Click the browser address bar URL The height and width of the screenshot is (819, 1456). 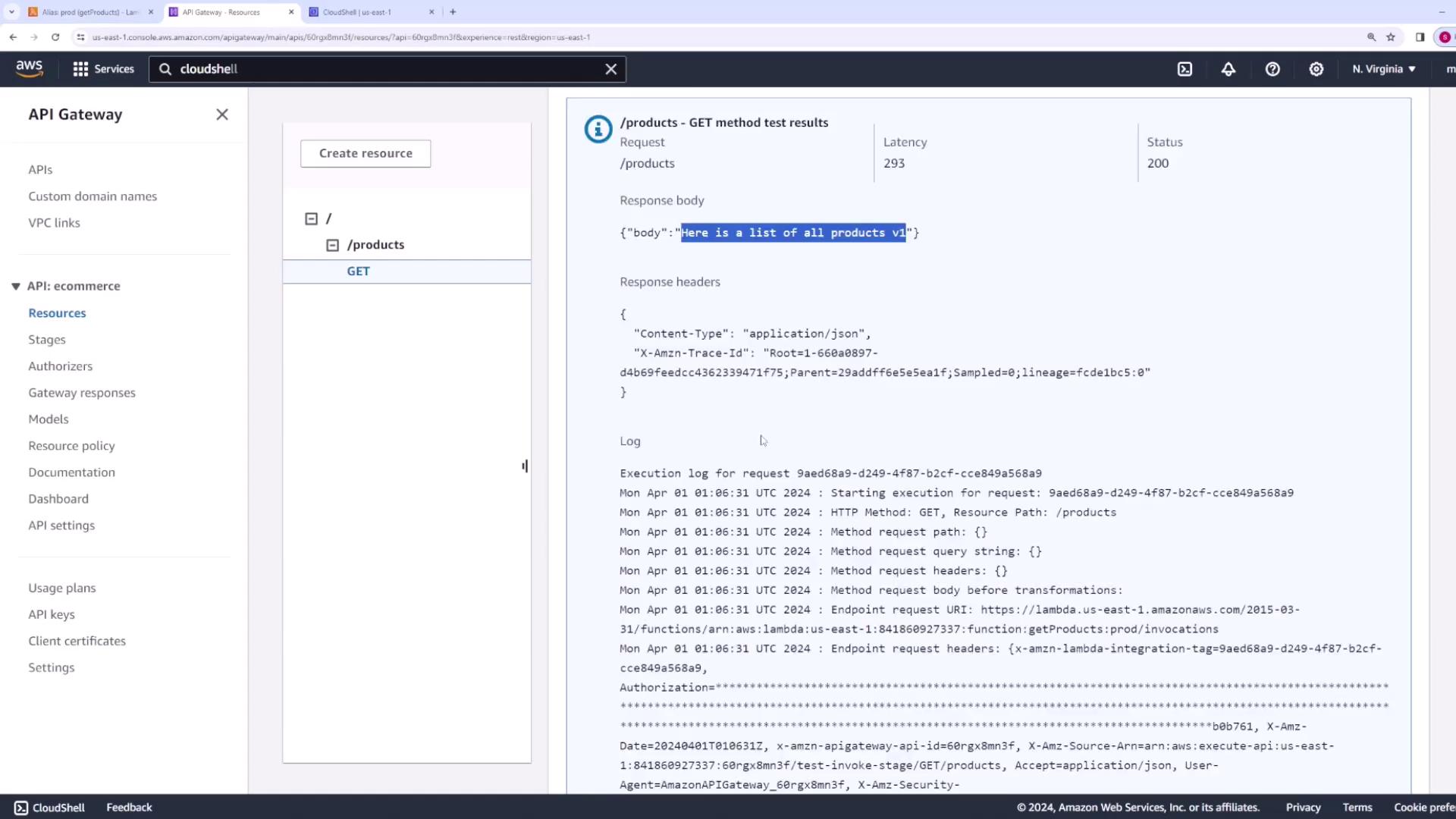[x=341, y=37]
